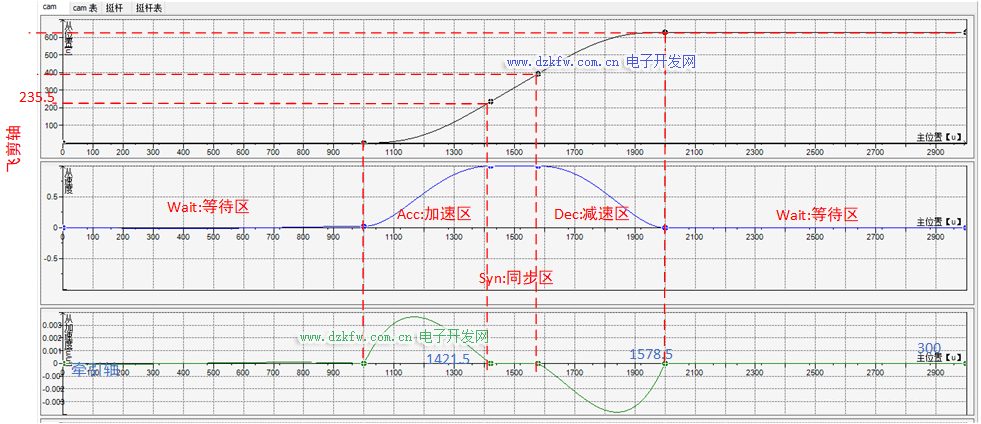
Task: Click the Dec:减速区 label
Action: tap(590, 214)
